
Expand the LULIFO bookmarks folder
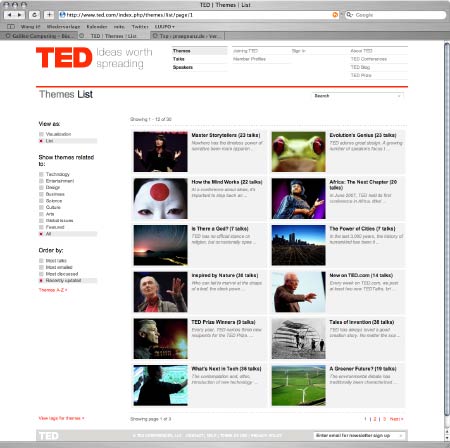pos(165,26)
